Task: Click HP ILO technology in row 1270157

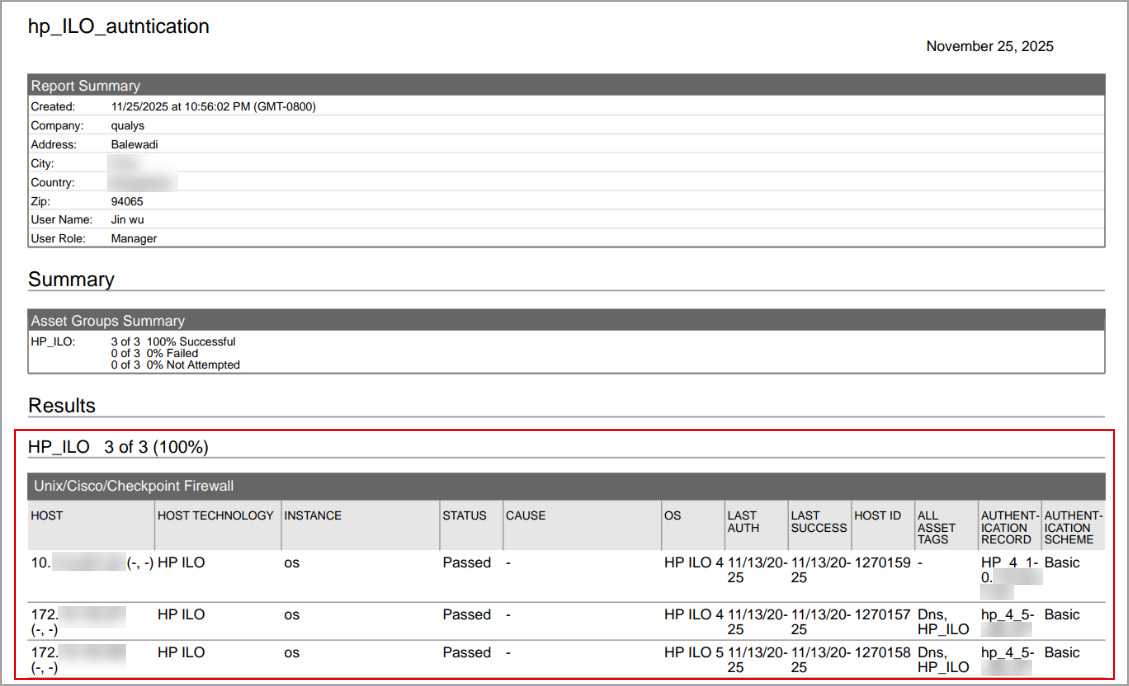Action: point(181,614)
